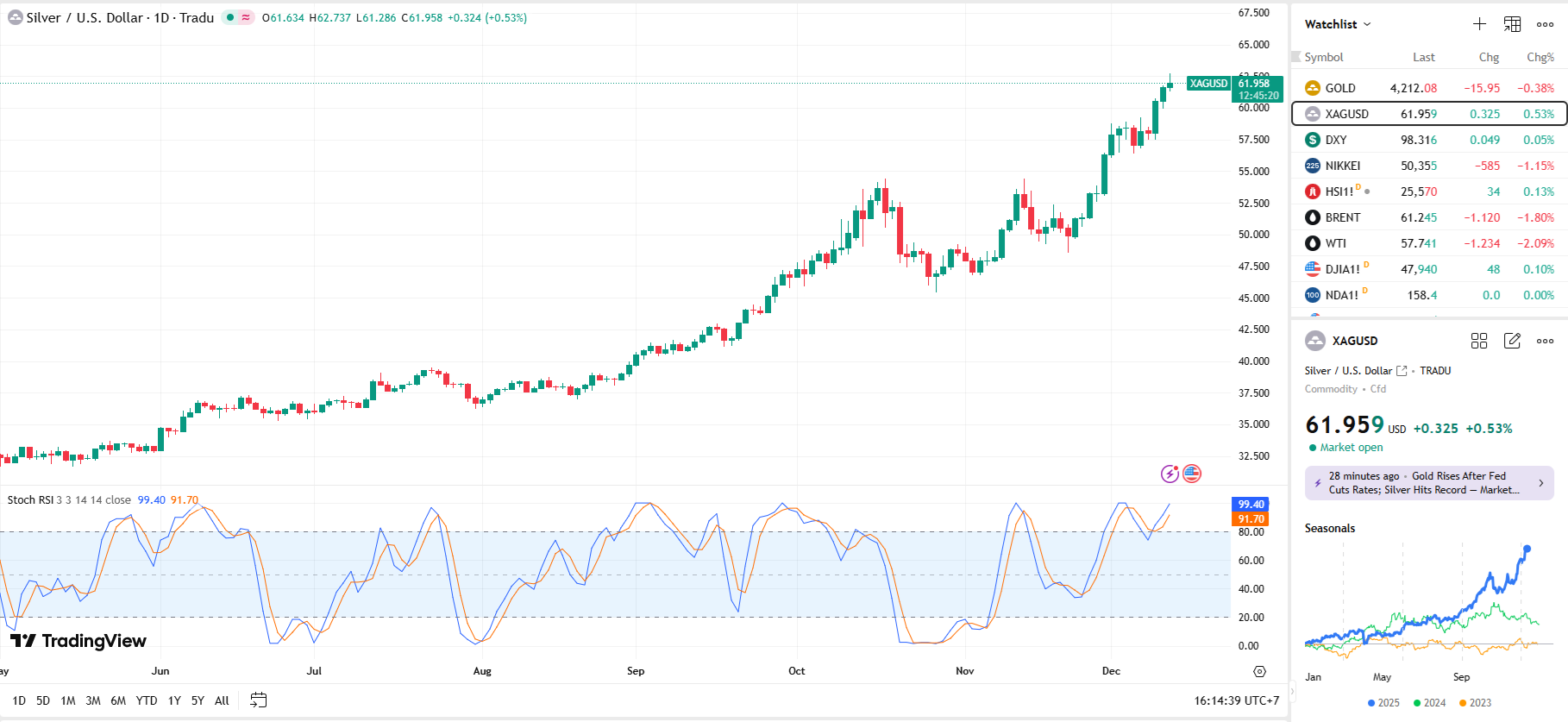Click the US flag event icon on chart
Screen dimensions: 1568x722
(x=1192, y=474)
